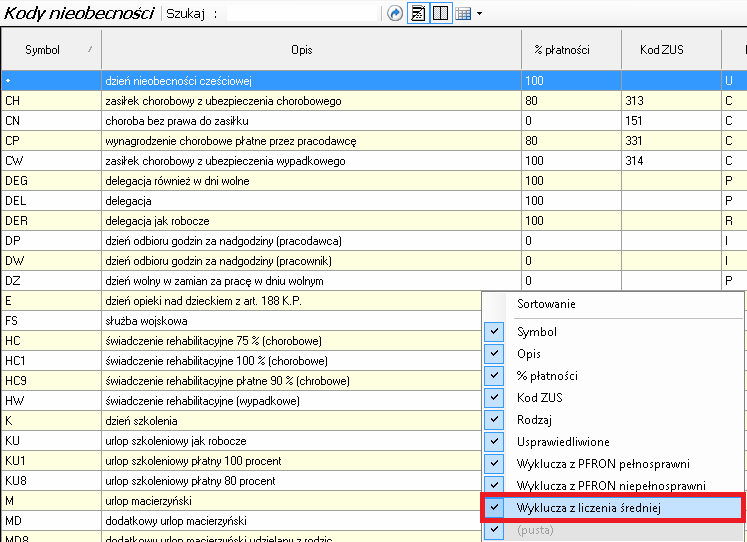Click payment value 80 in CH row
This screenshot has height=542, width=747.
[x=571, y=100]
